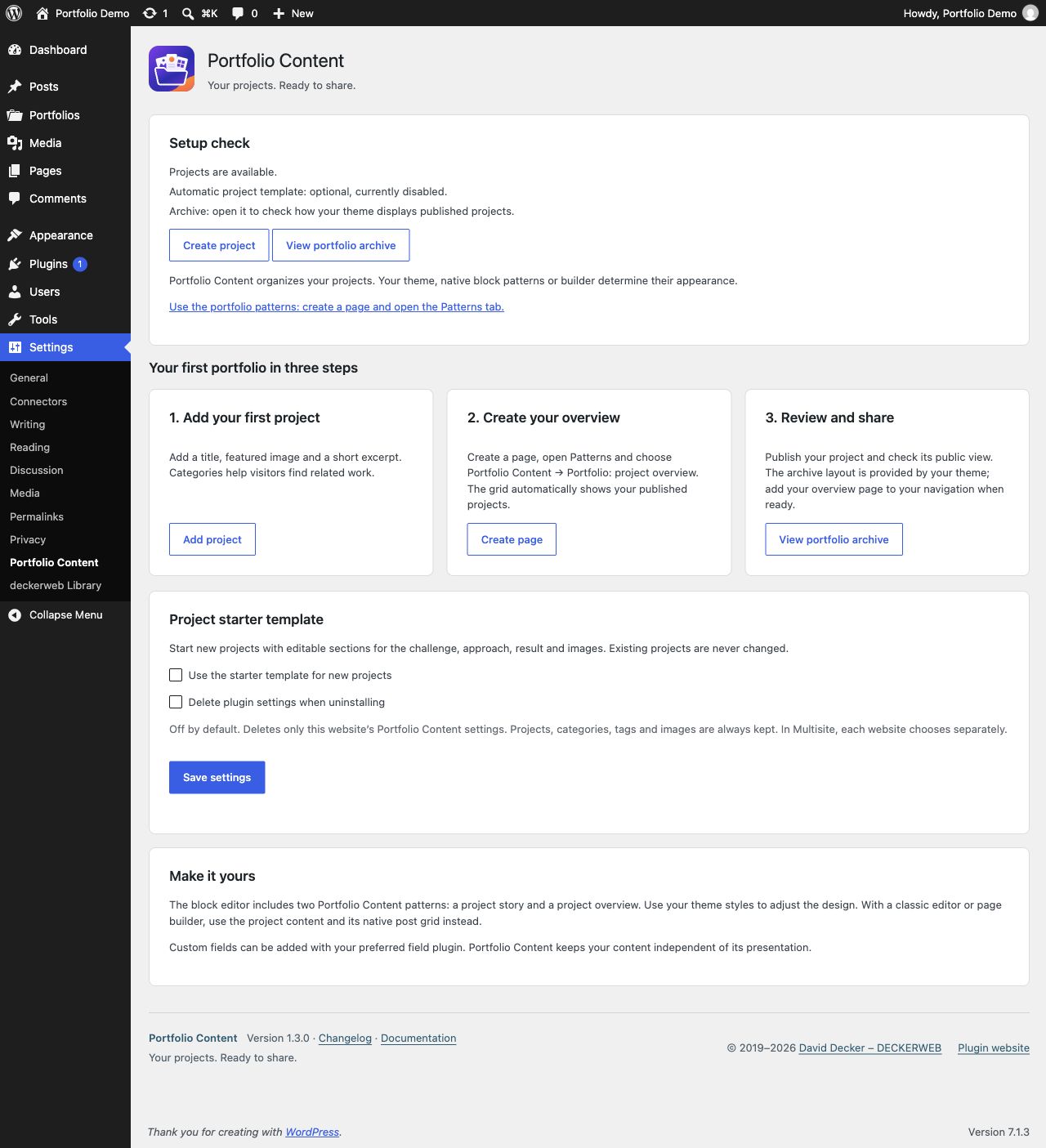Click View portfolio archive in Review and share
The image size is (1046, 1148).
(x=834, y=539)
